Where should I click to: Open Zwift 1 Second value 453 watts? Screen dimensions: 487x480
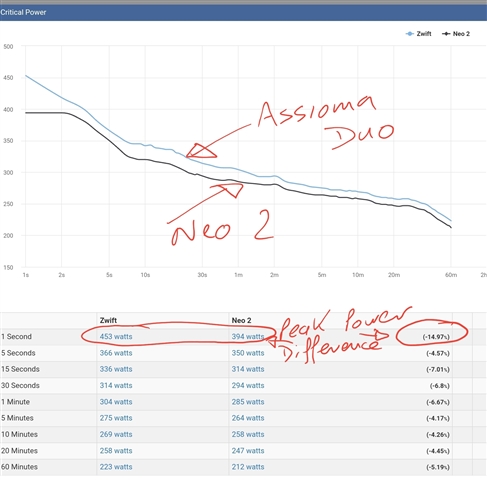pyautogui.click(x=116, y=337)
